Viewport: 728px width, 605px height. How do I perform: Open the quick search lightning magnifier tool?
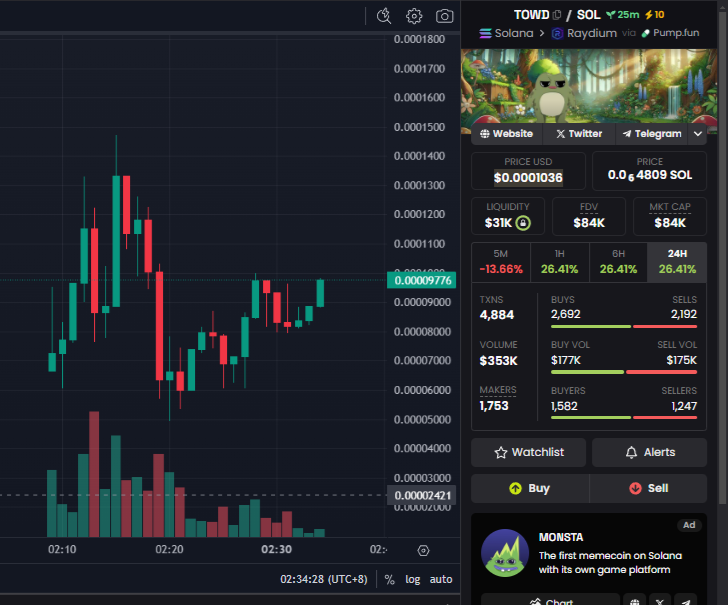384,16
